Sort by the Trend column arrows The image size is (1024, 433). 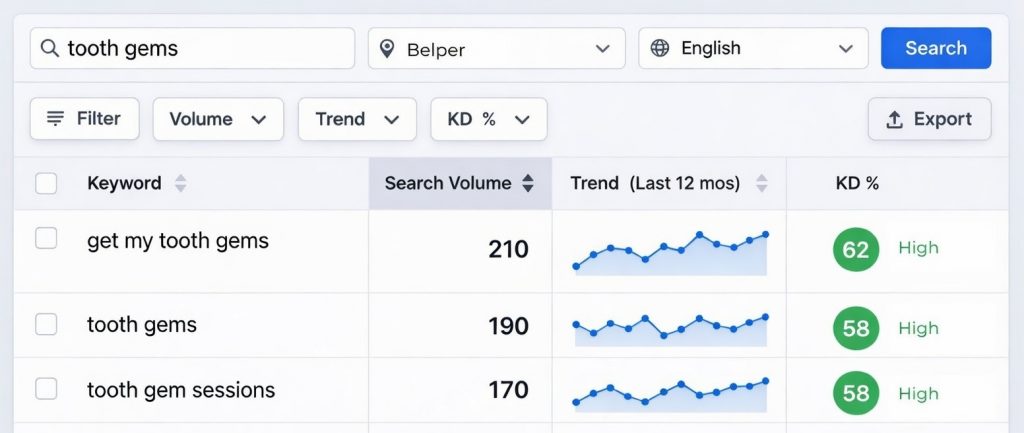point(762,184)
